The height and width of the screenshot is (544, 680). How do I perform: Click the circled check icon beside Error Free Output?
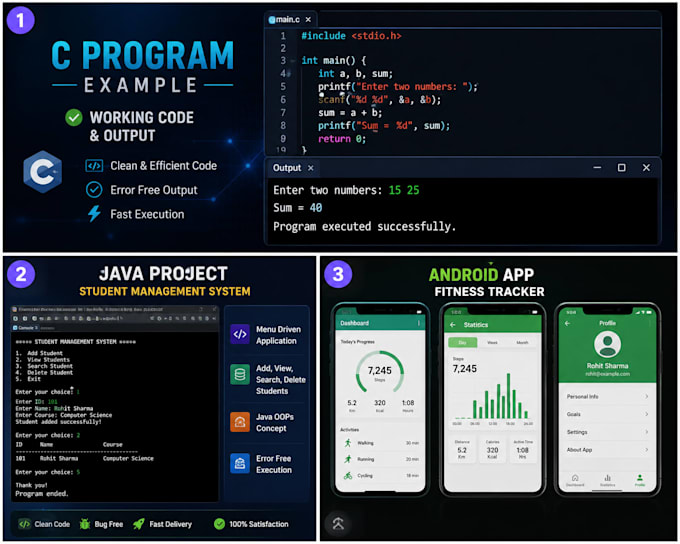[x=94, y=190]
